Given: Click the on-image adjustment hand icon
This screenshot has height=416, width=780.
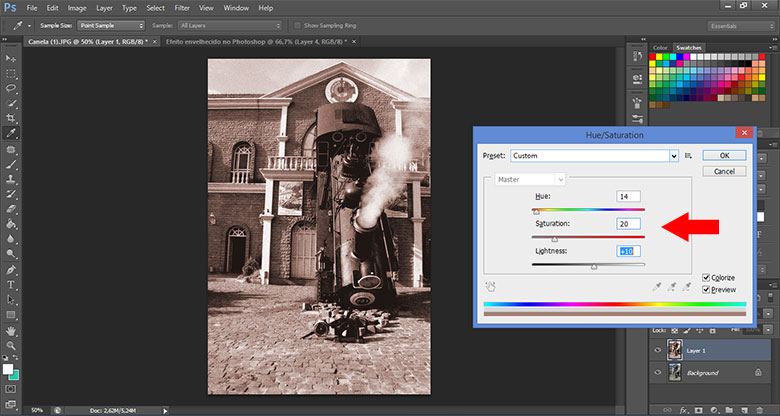Looking at the screenshot, I should pos(490,286).
